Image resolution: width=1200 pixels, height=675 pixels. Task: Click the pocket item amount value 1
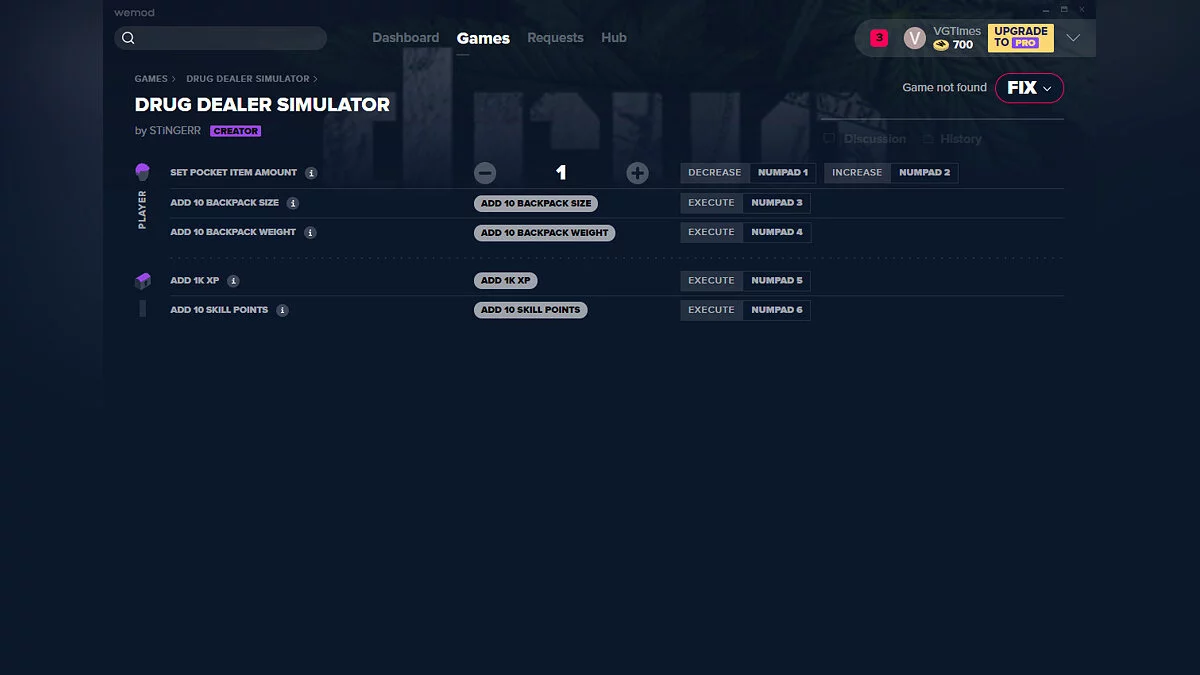561,173
